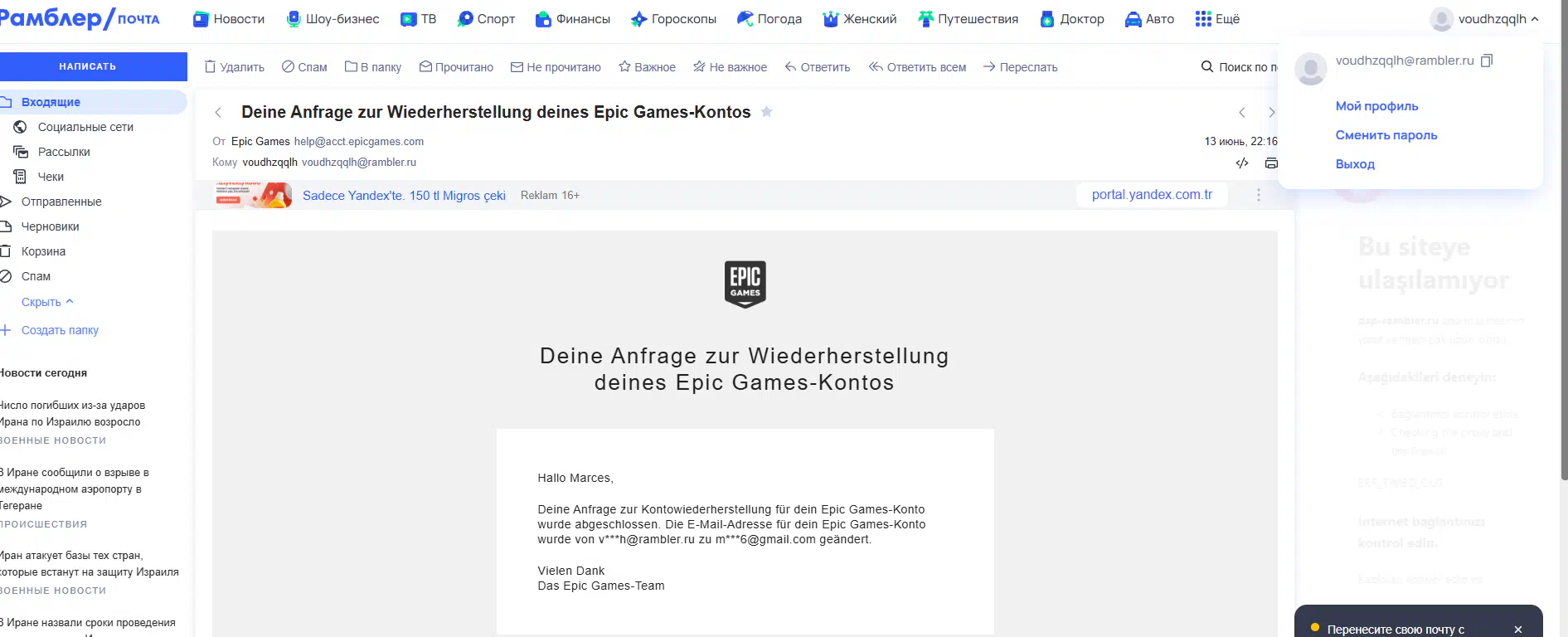
Task: Open news about взрыве в аэропорту Тегеране
Action: click(x=75, y=489)
